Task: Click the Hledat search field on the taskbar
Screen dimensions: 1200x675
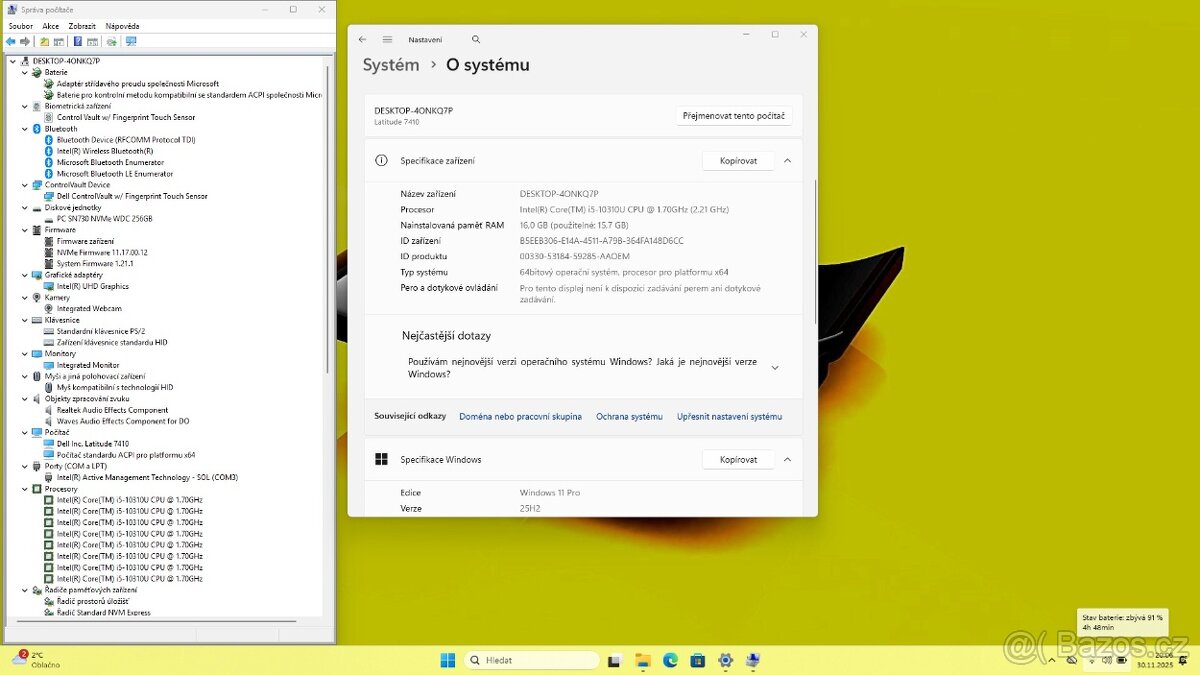Action: pyautogui.click(x=532, y=659)
